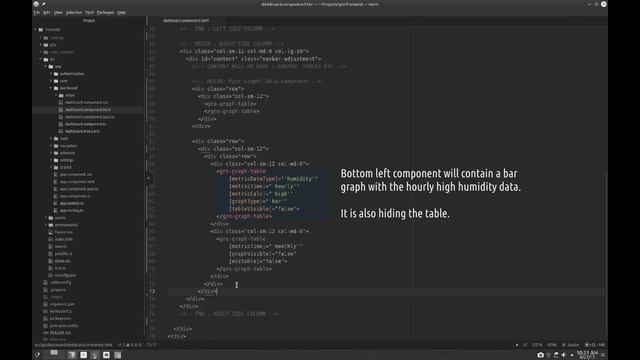Open app.component.html in the tree
Image resolution: width=640 pixels, height=360 pixels.
pos(77,182)
